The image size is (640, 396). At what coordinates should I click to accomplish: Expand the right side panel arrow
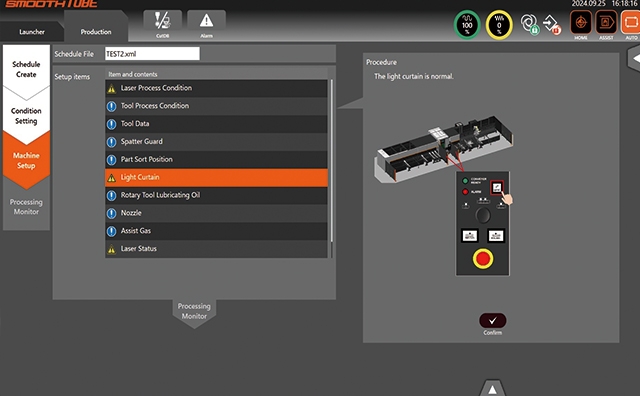pos(634,59)
